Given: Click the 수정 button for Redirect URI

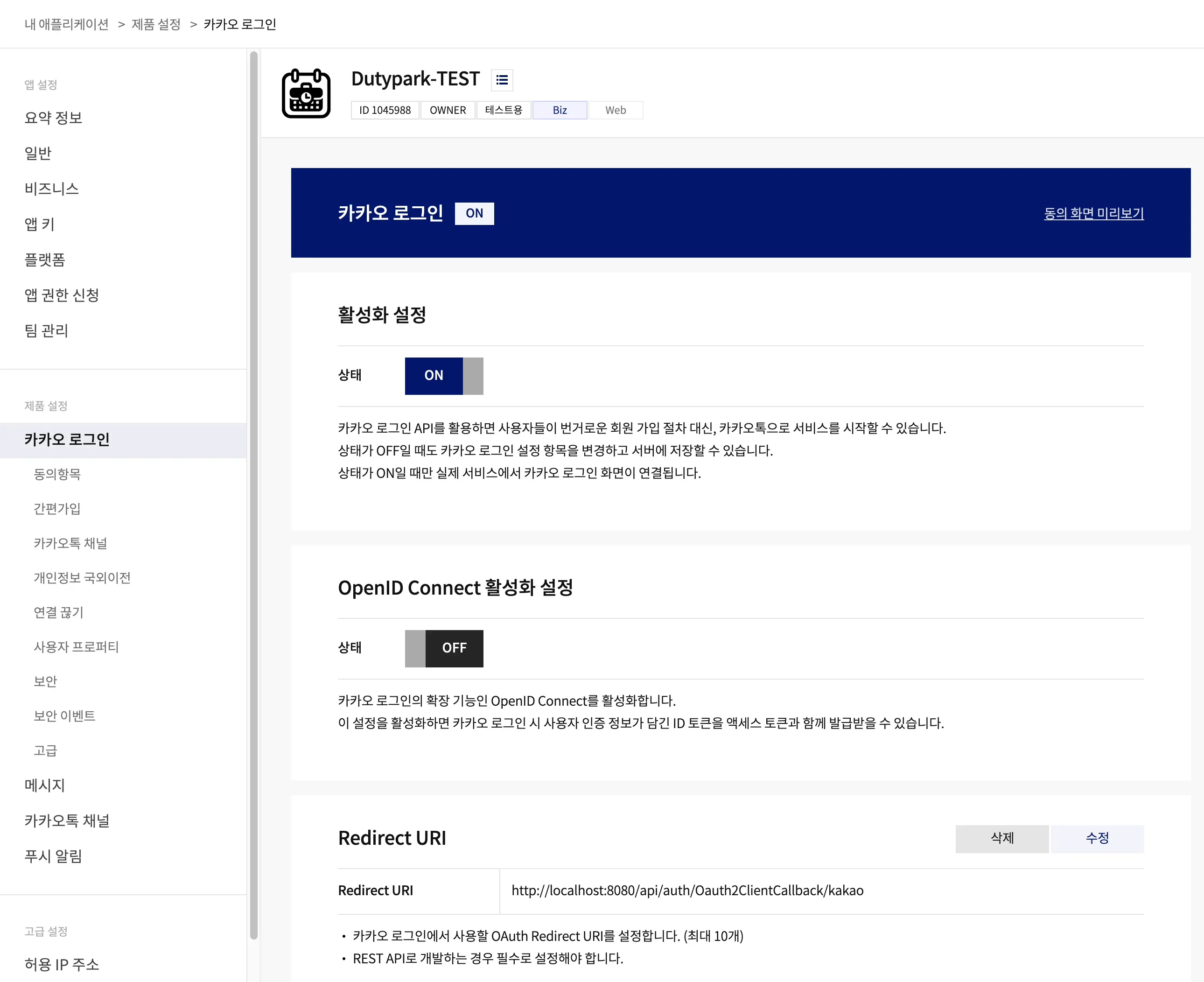Looking at the screenshot, I should point(1097,838).
